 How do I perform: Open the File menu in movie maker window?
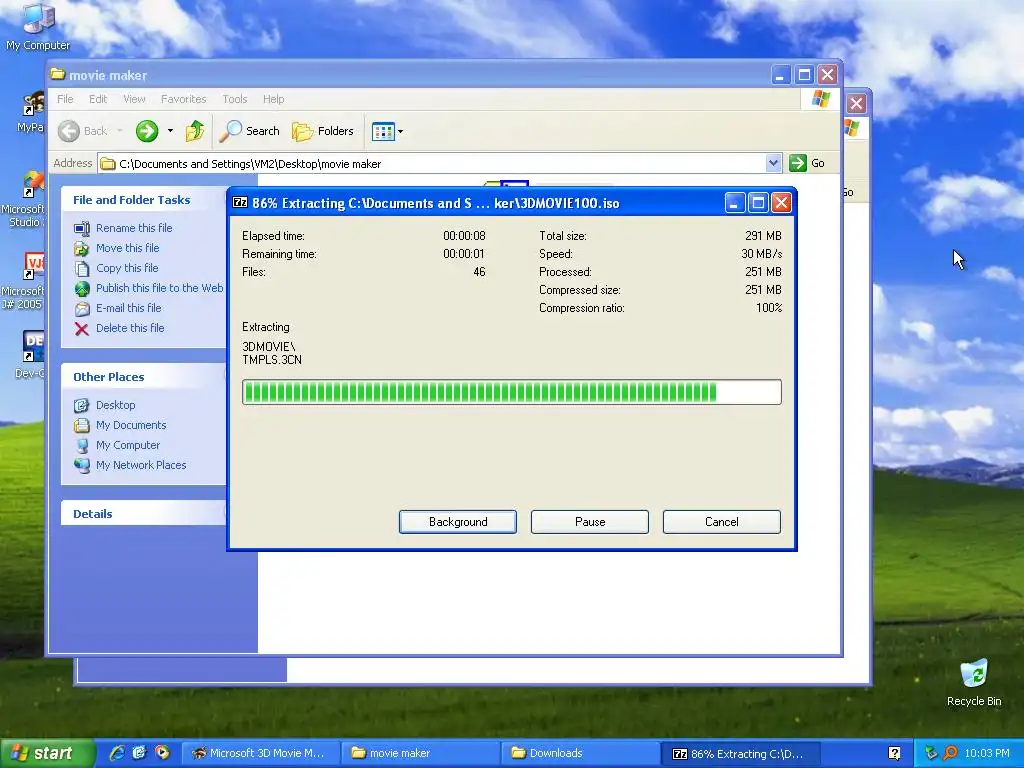click(x=65, y=99)
